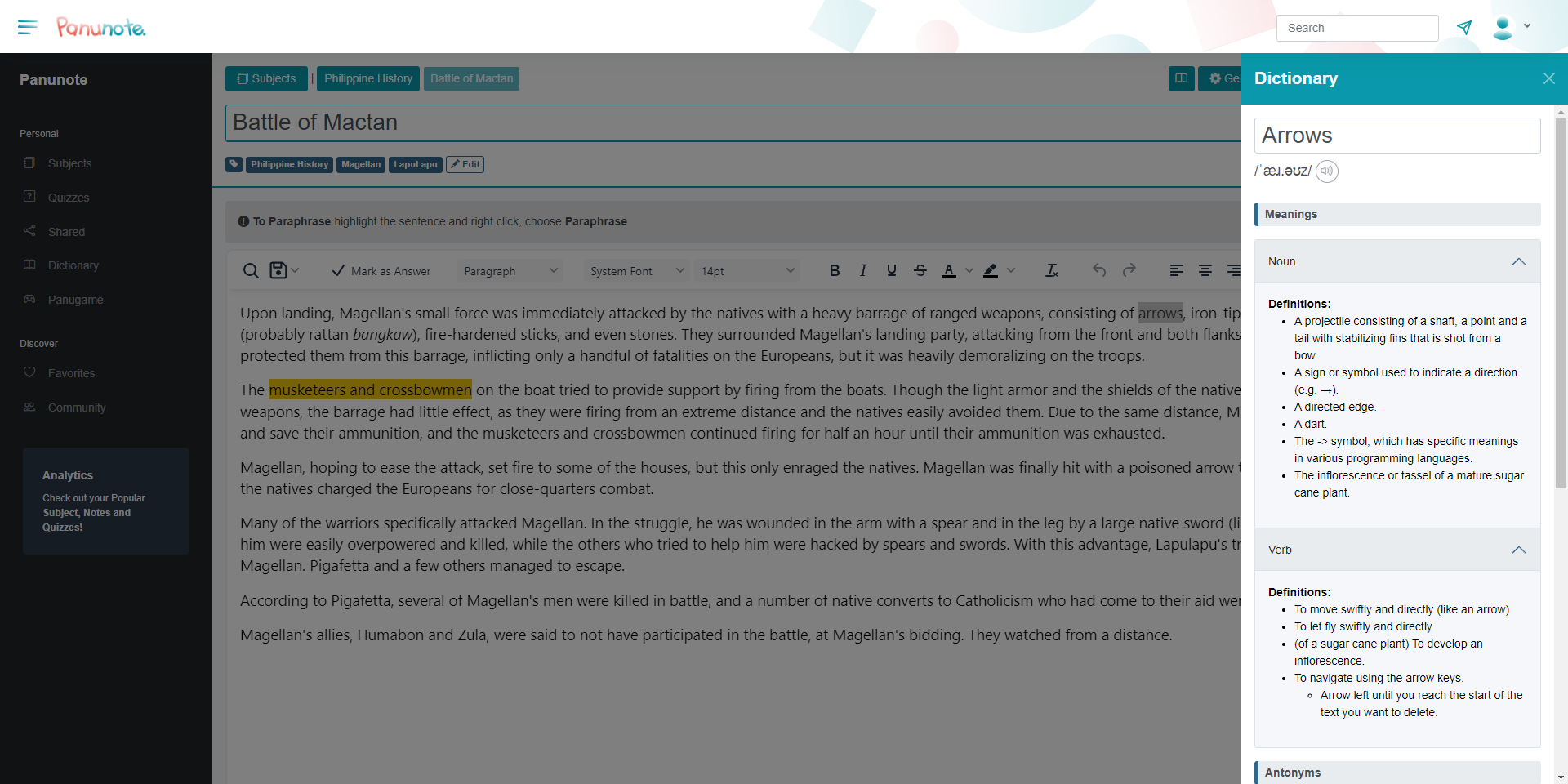The width and height of the screenshot is (1568, 784).
Task: Click the tag icon
Action: click(234, 164)
